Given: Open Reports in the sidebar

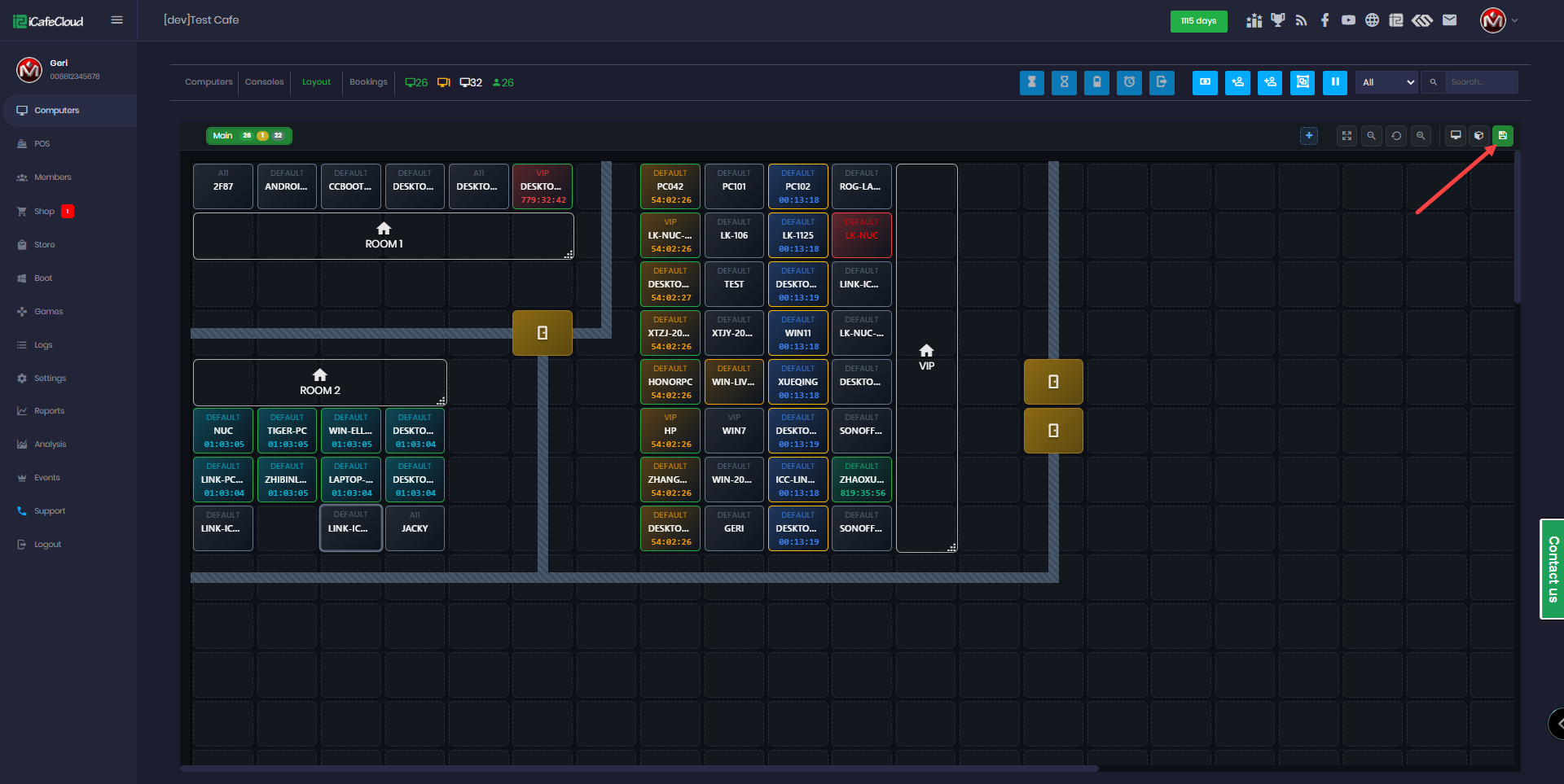Looking at the screenshot, I should pyautogui.click(x=49, y=411).
